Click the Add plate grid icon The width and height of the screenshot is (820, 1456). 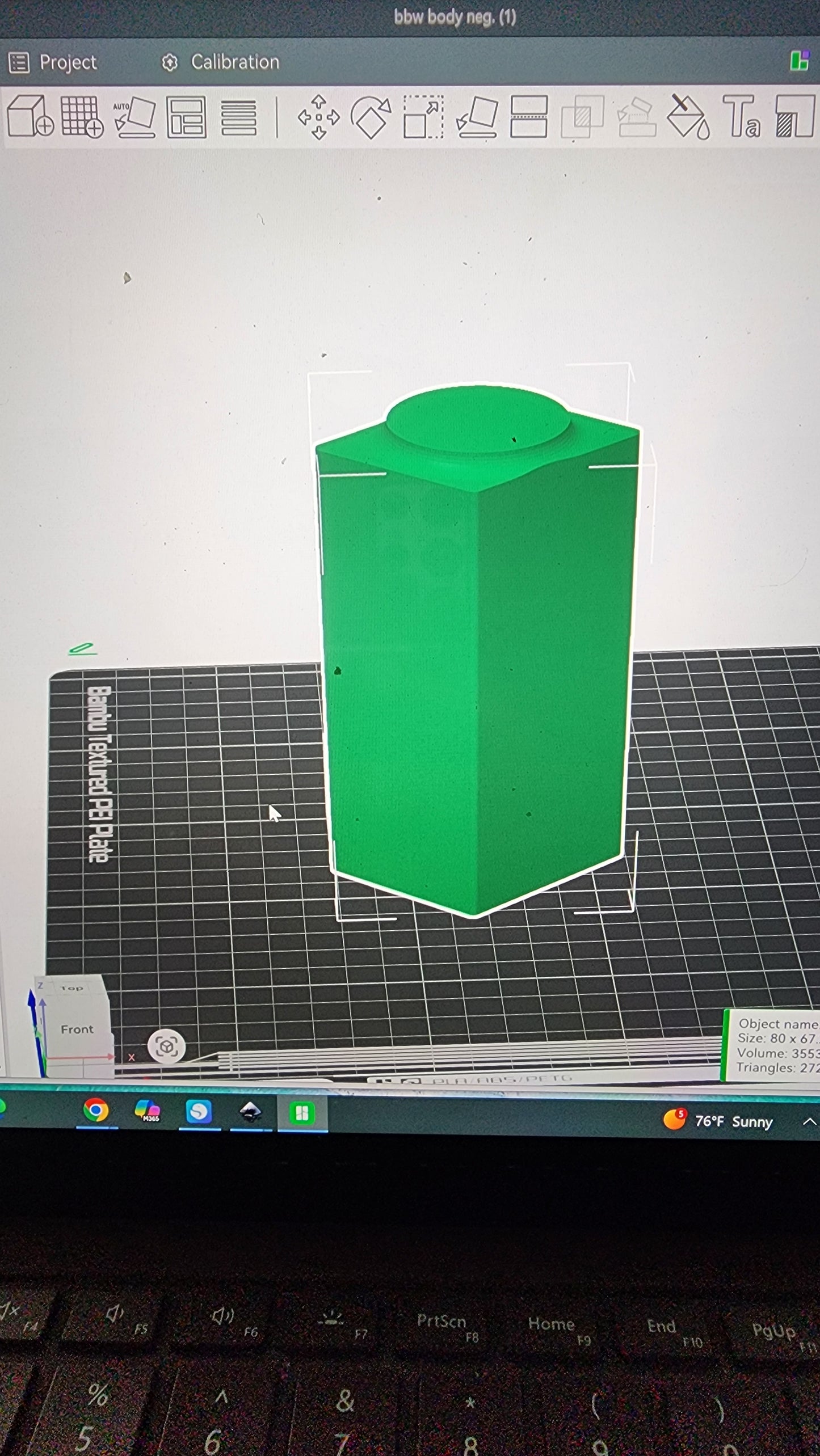82,117
